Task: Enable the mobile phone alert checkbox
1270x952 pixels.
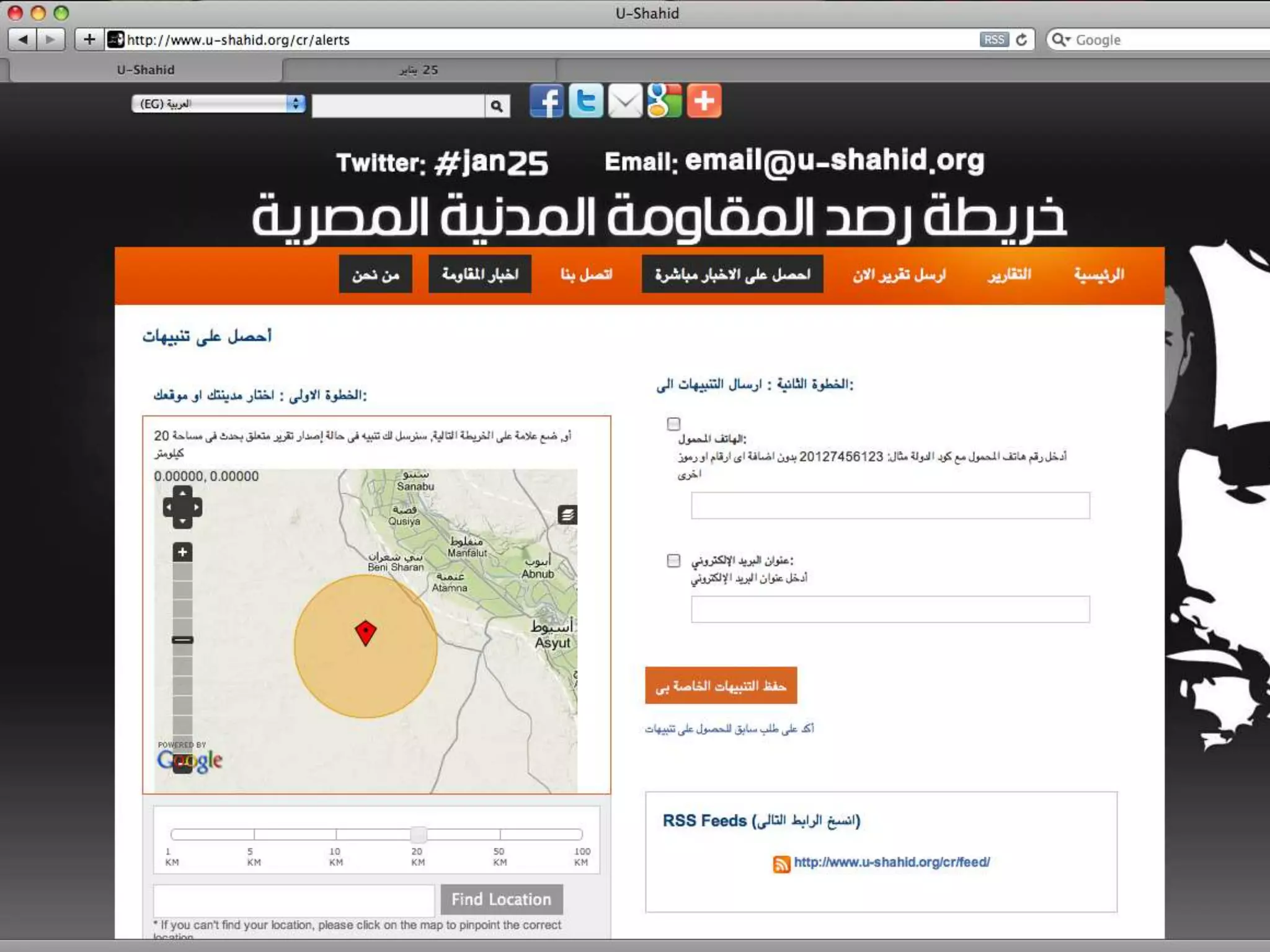Action: click(673, 424)
